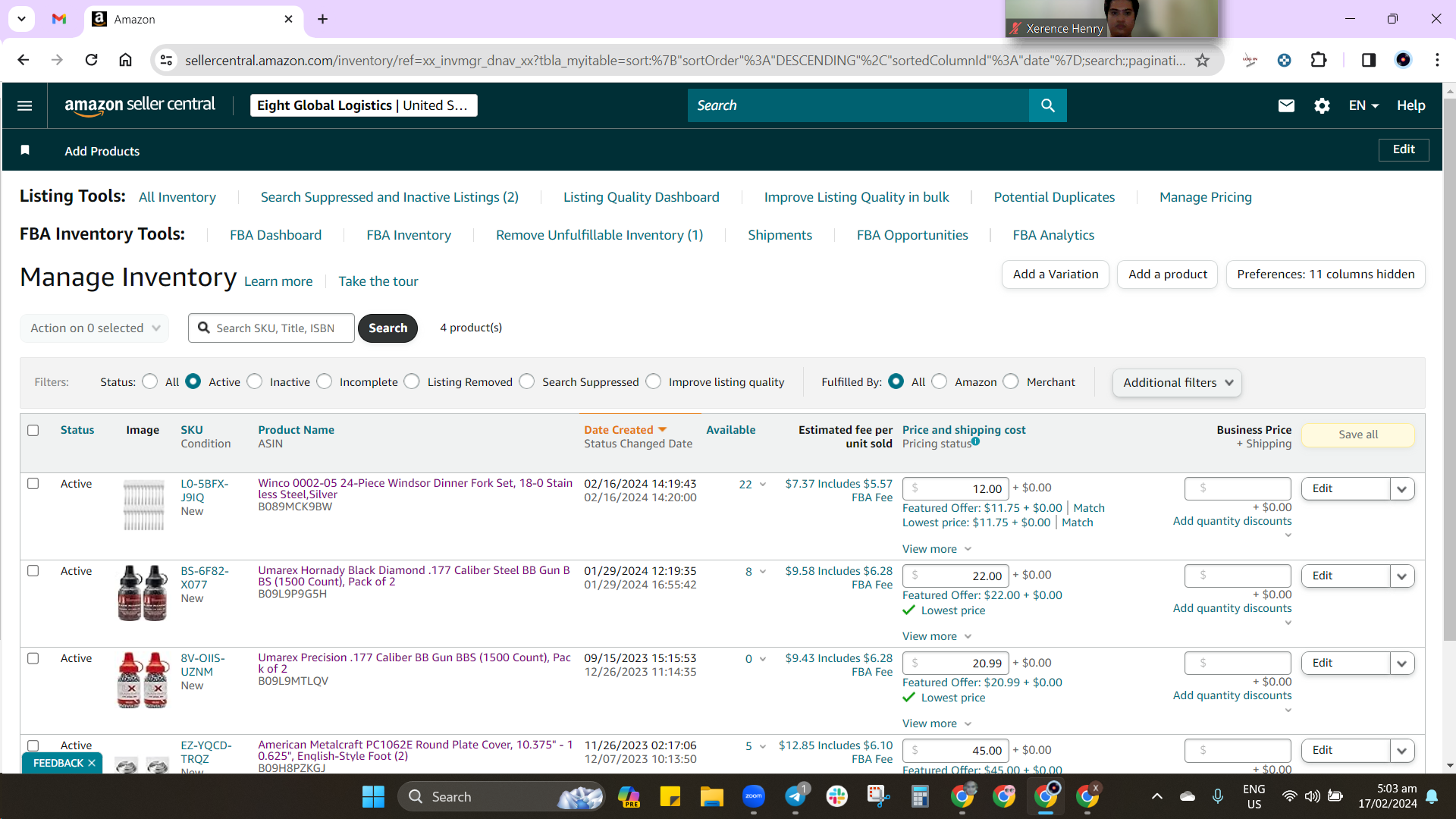Open Telegram from the taskbar
1456x819 pixels.
point(795,796)
